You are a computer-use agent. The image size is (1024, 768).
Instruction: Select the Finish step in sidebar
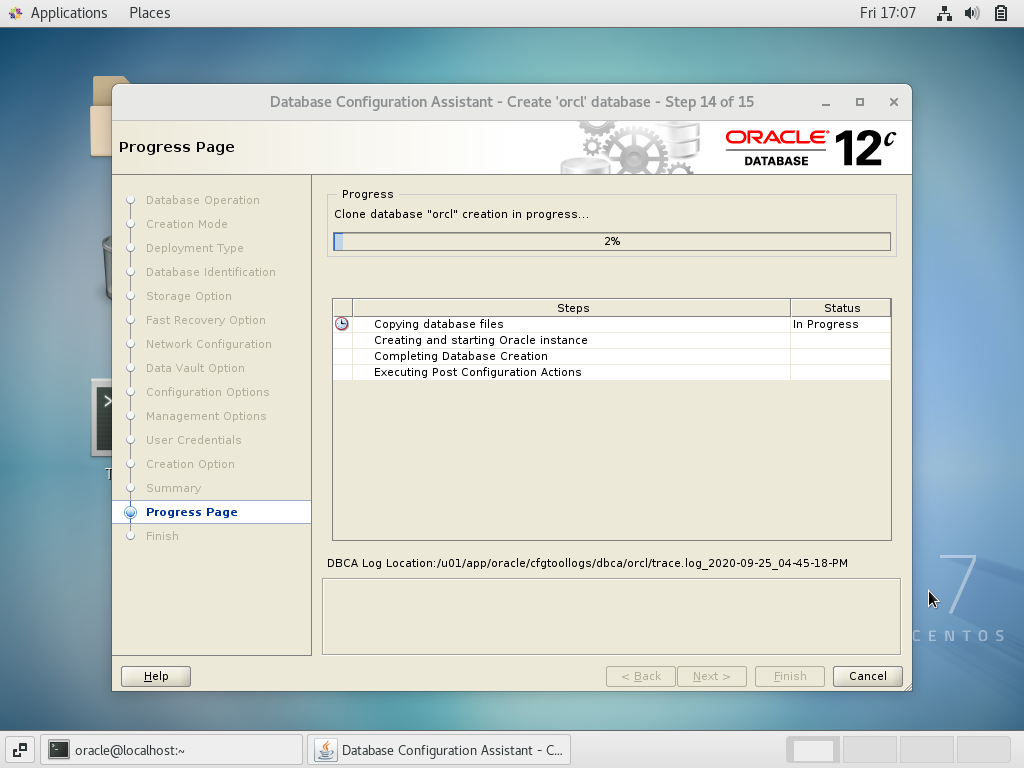[x=162, y=536]
